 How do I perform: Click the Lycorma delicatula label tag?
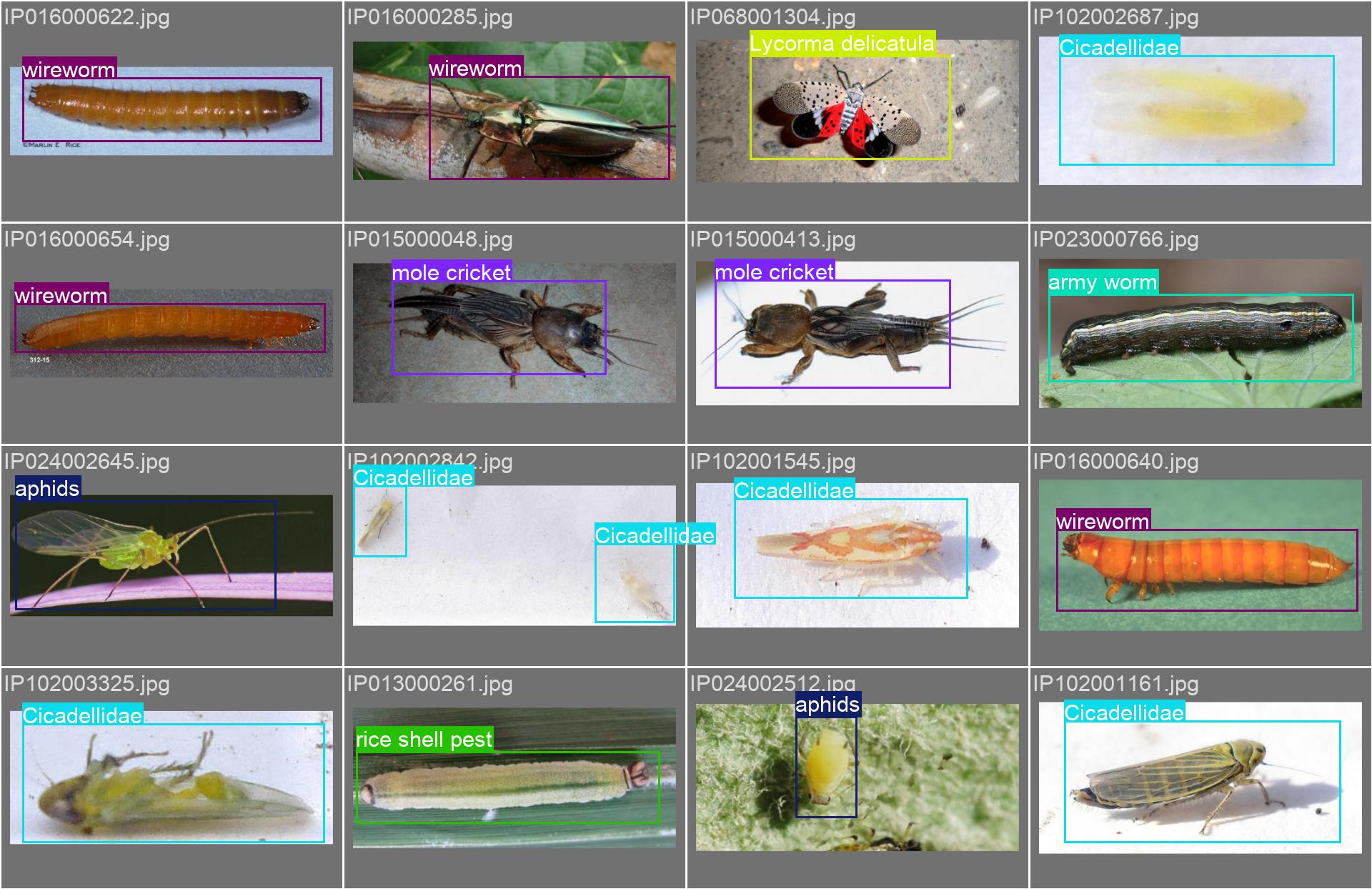[x=842, y=44]
